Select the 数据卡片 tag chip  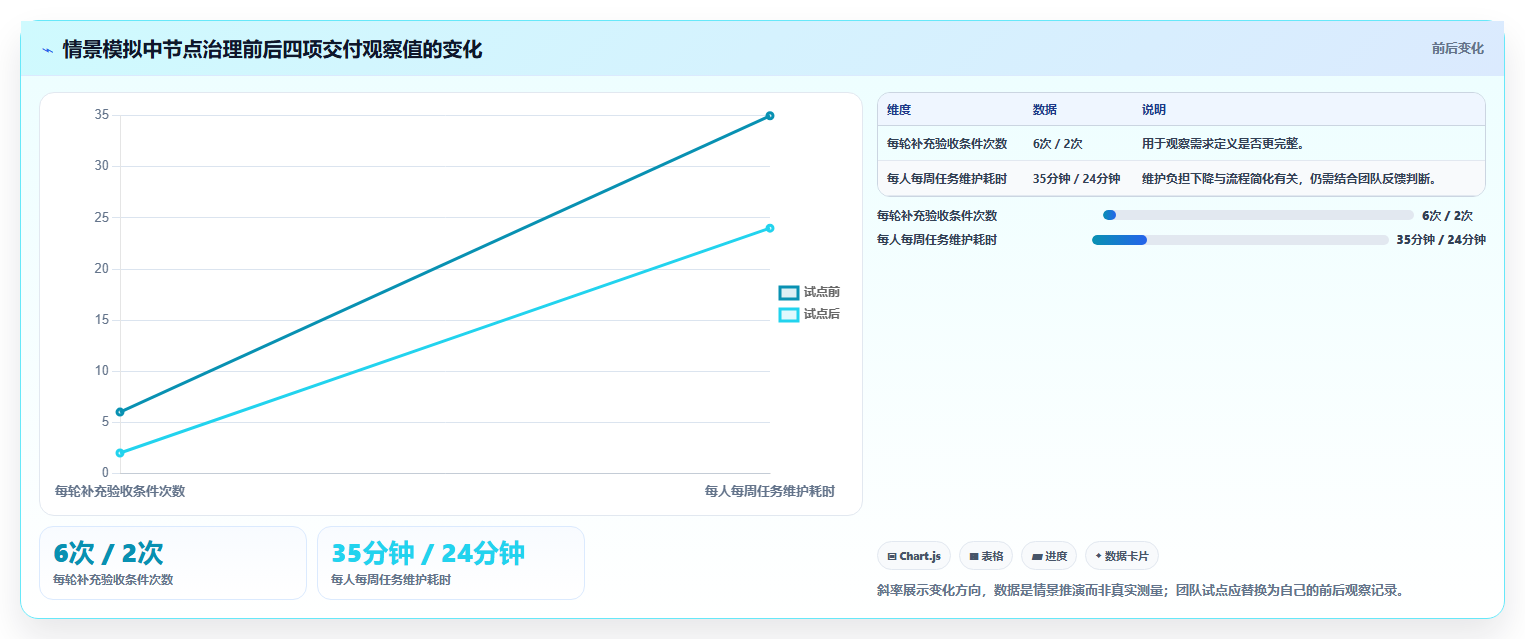coord(1122,556)
